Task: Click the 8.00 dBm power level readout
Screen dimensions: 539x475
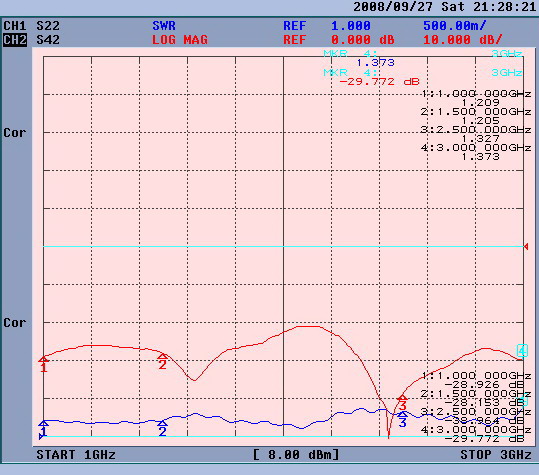Action: [296, 455]
